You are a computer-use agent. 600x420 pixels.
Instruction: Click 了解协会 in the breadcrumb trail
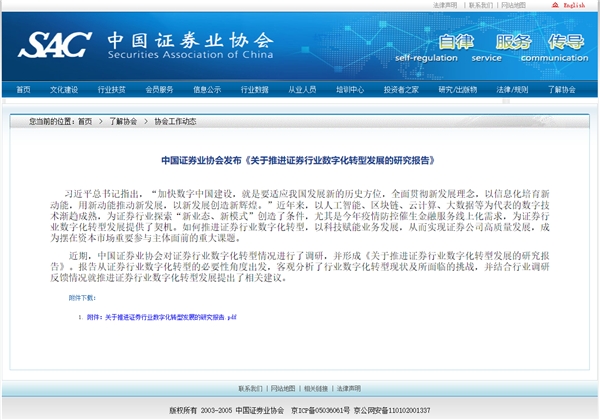(x=123, y=122)
